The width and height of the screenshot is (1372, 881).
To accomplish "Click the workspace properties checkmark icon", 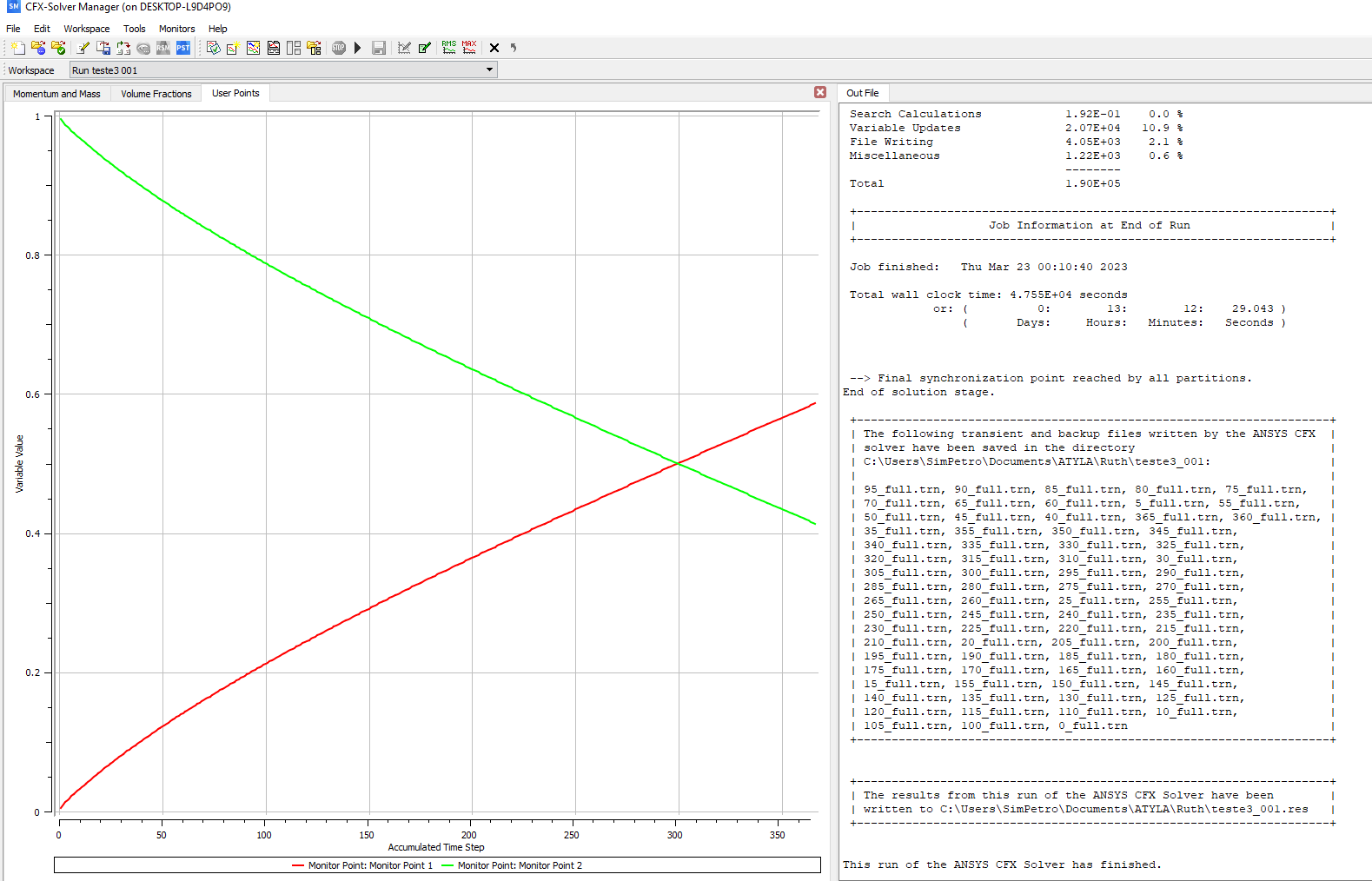I will (213, 48).
